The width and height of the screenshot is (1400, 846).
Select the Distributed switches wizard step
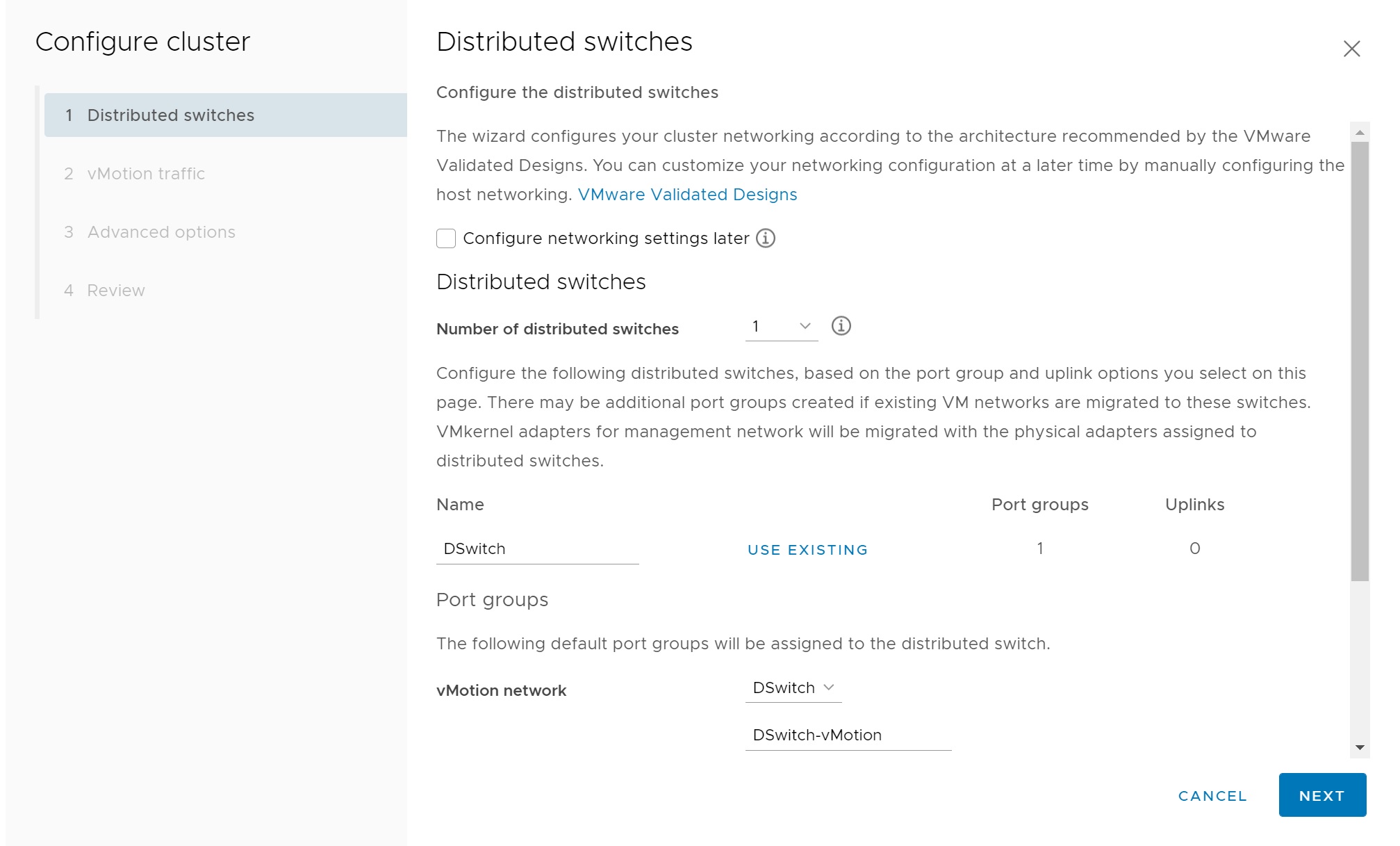pyautogui.click(x=171, y=115)
